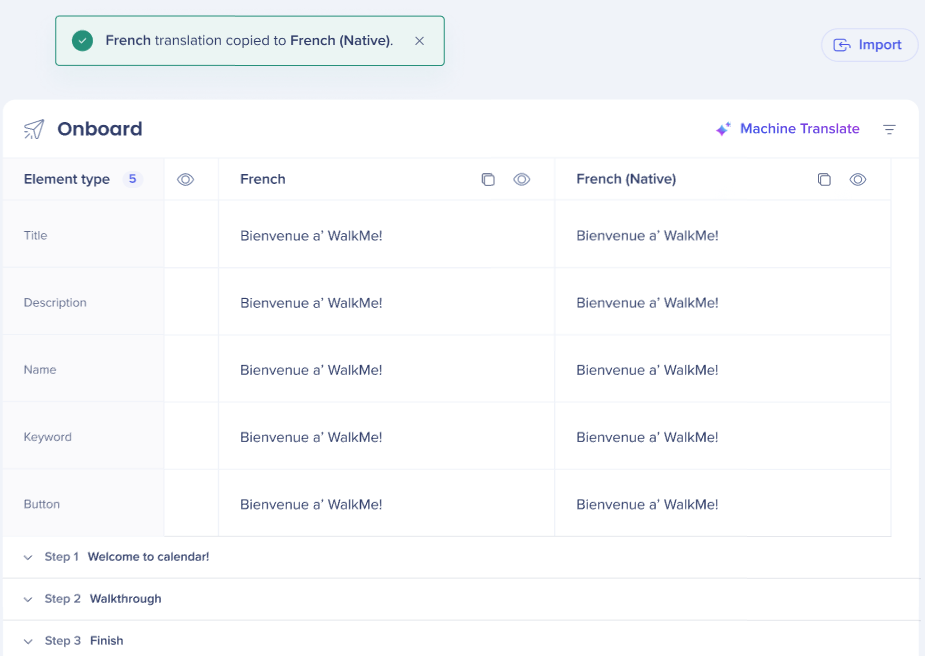
Task: Hide the French language column
Action: 521,180
